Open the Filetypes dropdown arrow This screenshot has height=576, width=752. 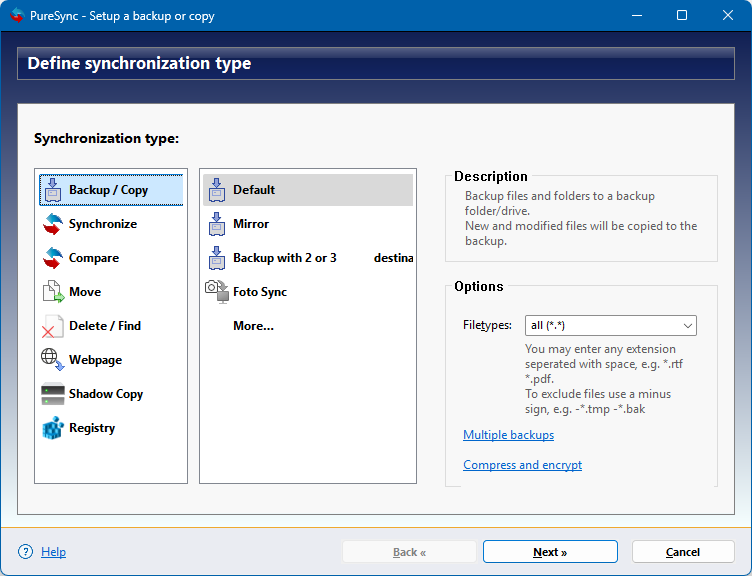pos(687,326)
